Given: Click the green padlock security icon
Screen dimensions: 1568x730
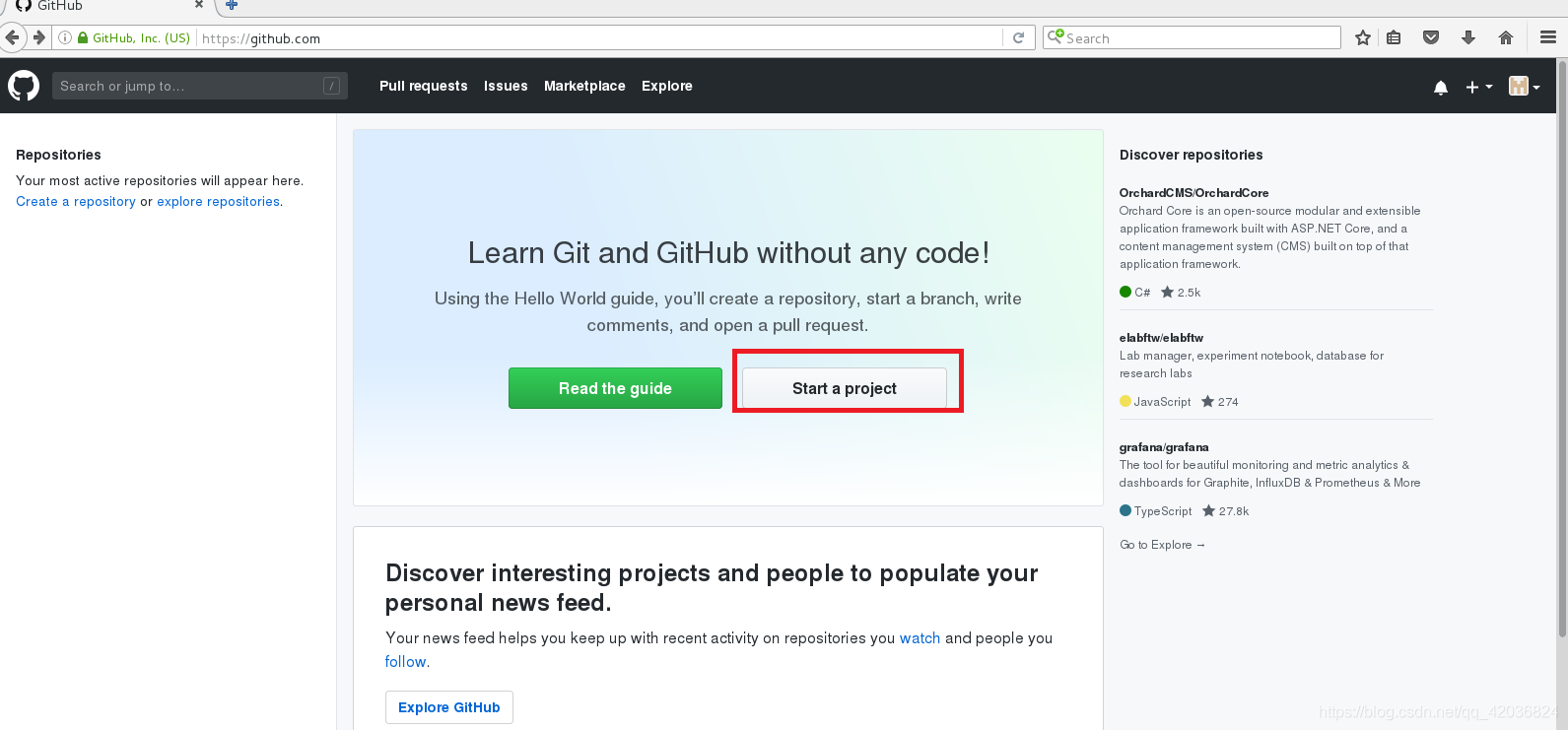Looking at the screenshot, I should click(83, 37).
